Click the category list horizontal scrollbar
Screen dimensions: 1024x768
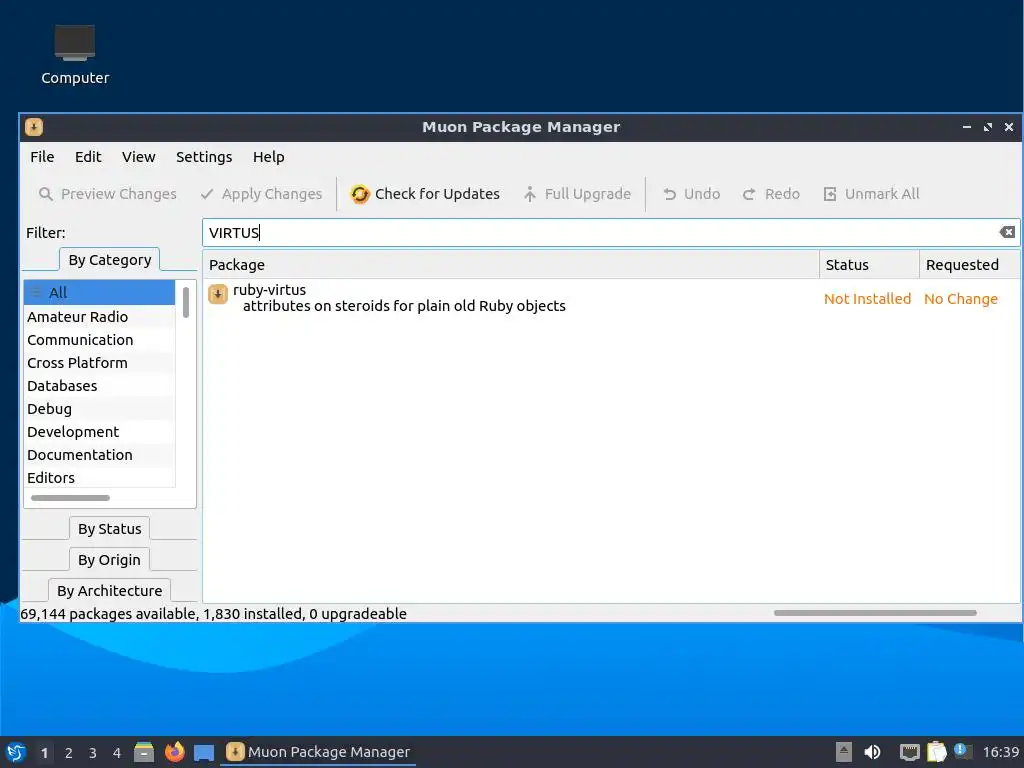coord(71,498)
